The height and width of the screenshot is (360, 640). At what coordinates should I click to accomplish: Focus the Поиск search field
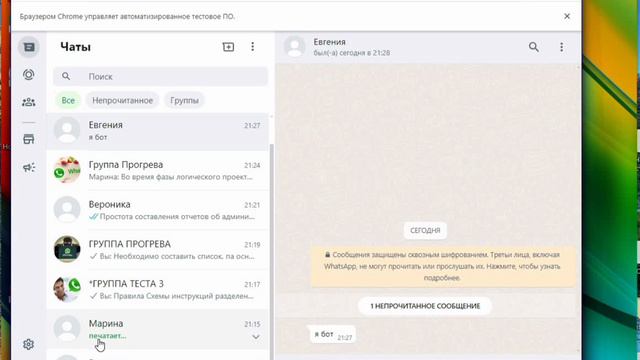click(160, 76)
